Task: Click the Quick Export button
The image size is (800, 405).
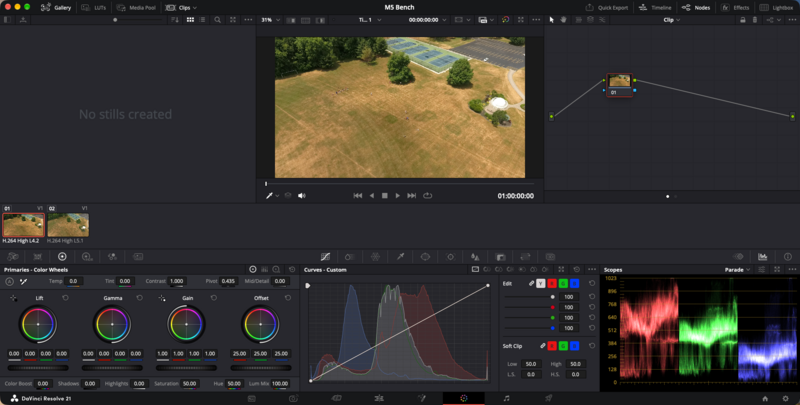Action: (607, 8)
